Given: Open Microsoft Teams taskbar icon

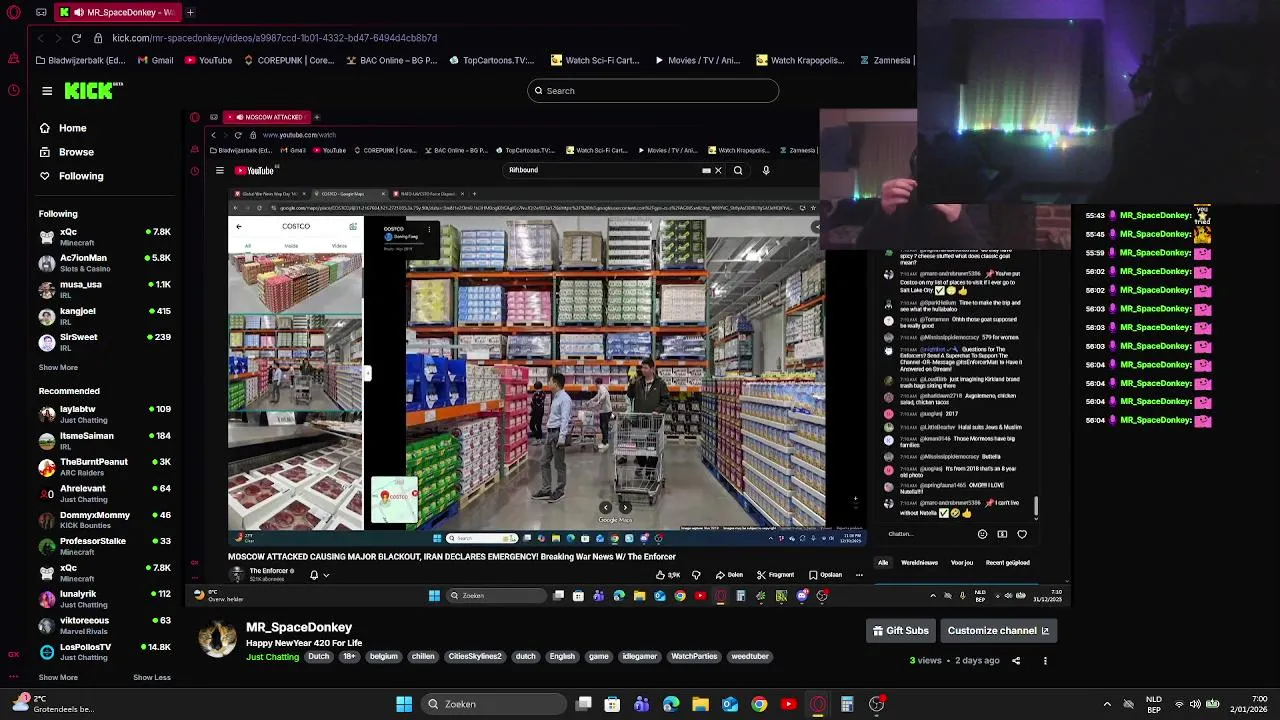Looking at the screenshot, I should [x=642, y=704].
